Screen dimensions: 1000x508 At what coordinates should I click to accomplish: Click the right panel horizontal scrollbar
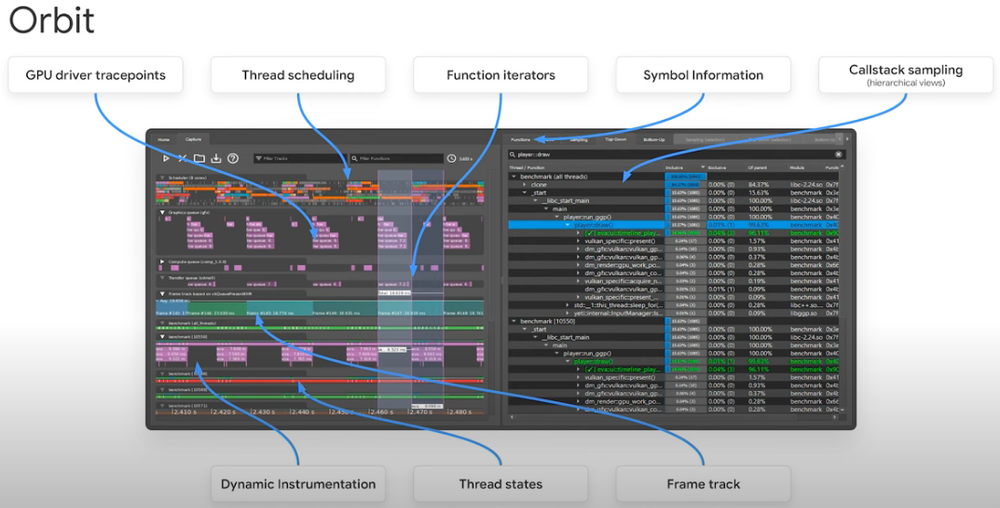pos(673,417)
